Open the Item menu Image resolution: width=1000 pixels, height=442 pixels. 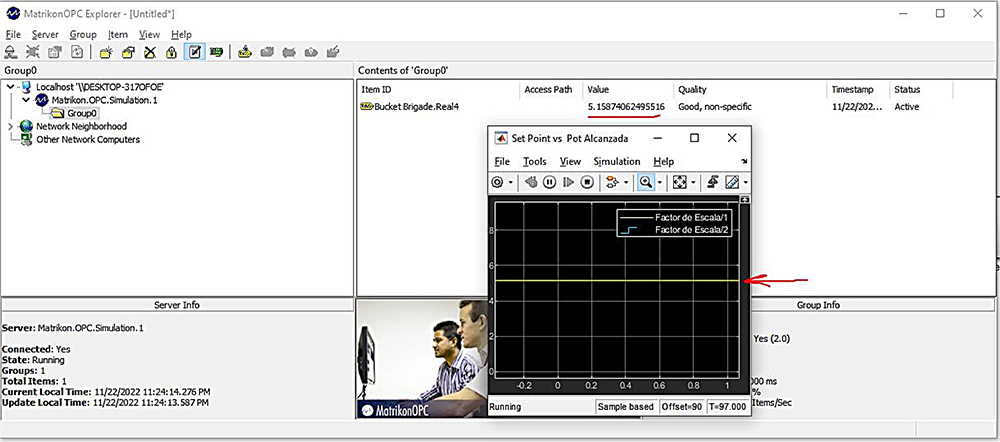pos(118,34)
